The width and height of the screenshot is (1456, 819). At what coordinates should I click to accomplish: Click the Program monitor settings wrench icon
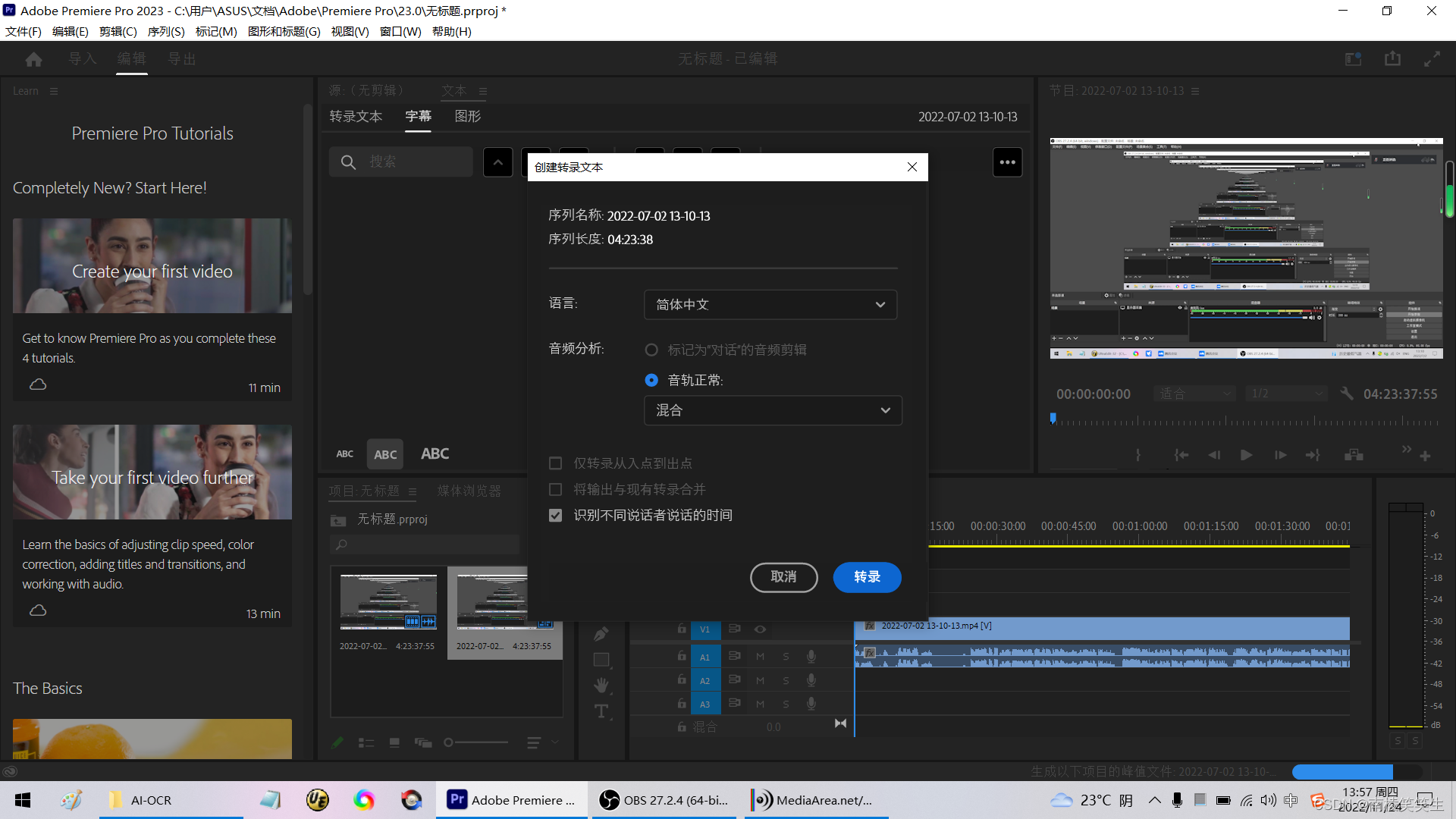click(1347, 394)
